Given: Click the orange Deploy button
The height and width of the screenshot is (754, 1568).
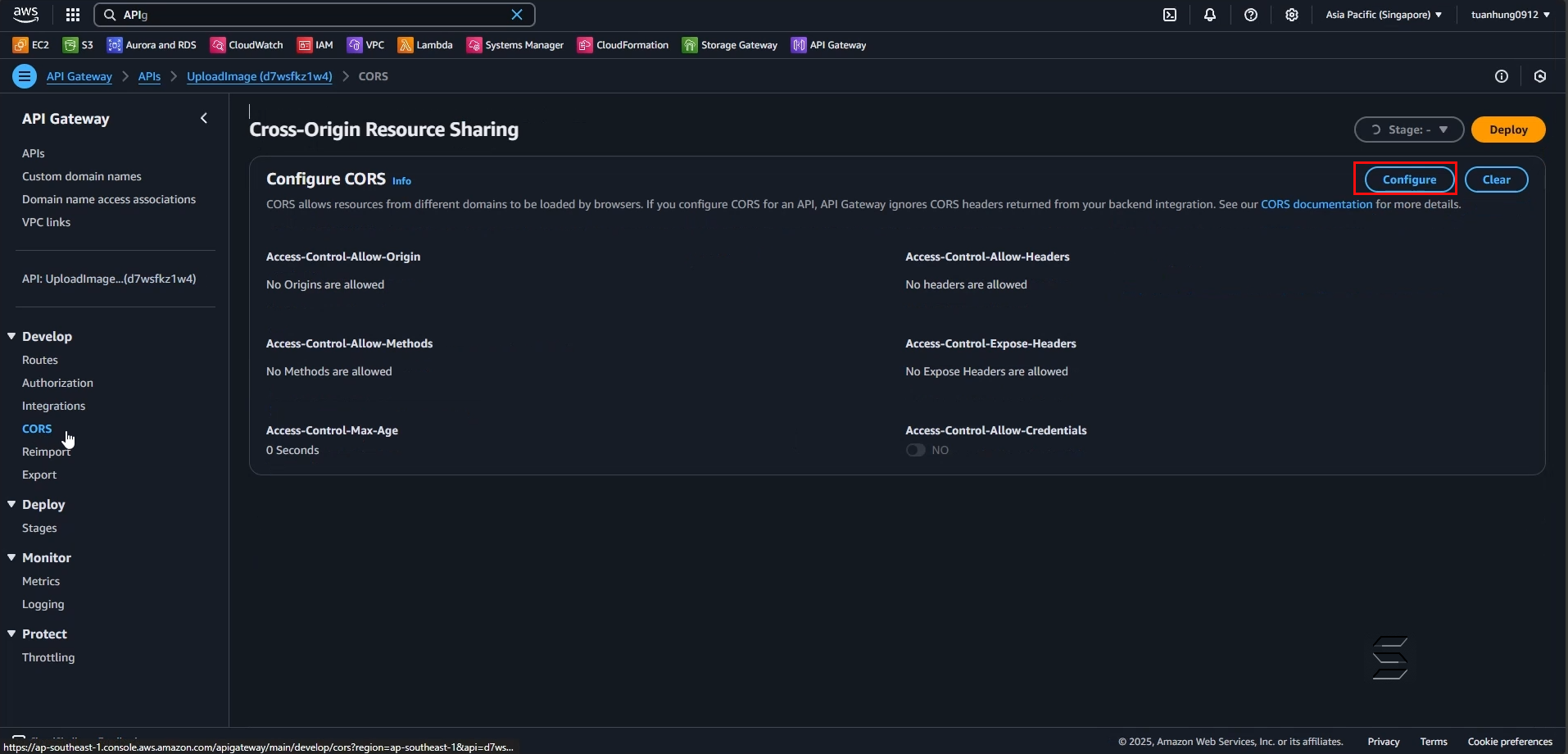Looking at the screenshot, I should tap(1508, 129).
